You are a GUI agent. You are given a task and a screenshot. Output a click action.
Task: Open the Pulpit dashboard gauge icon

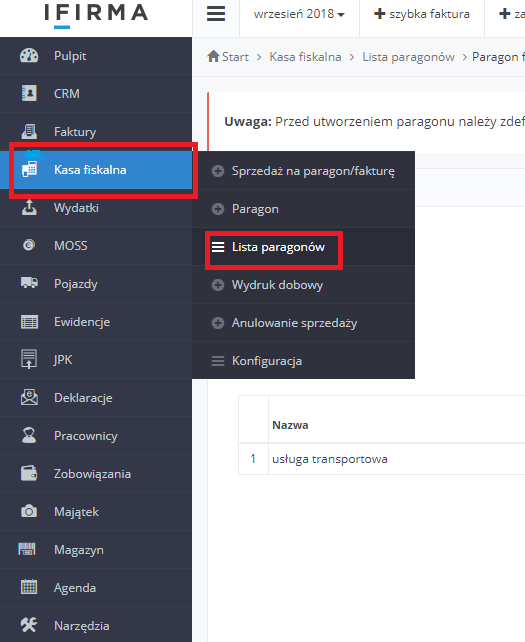coord(29,56)
